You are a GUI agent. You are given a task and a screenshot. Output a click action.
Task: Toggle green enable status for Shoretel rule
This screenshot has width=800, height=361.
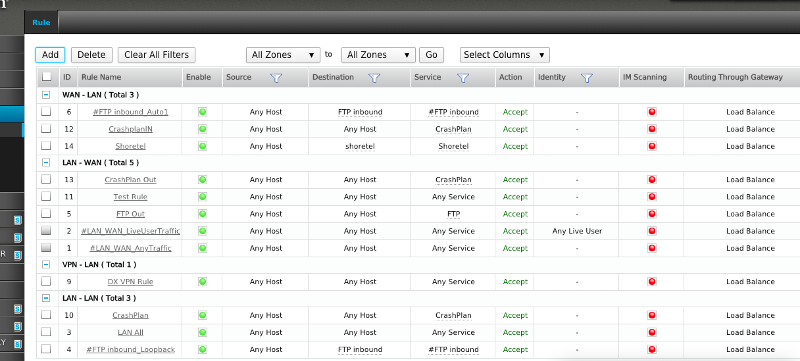tap(203, 146)
